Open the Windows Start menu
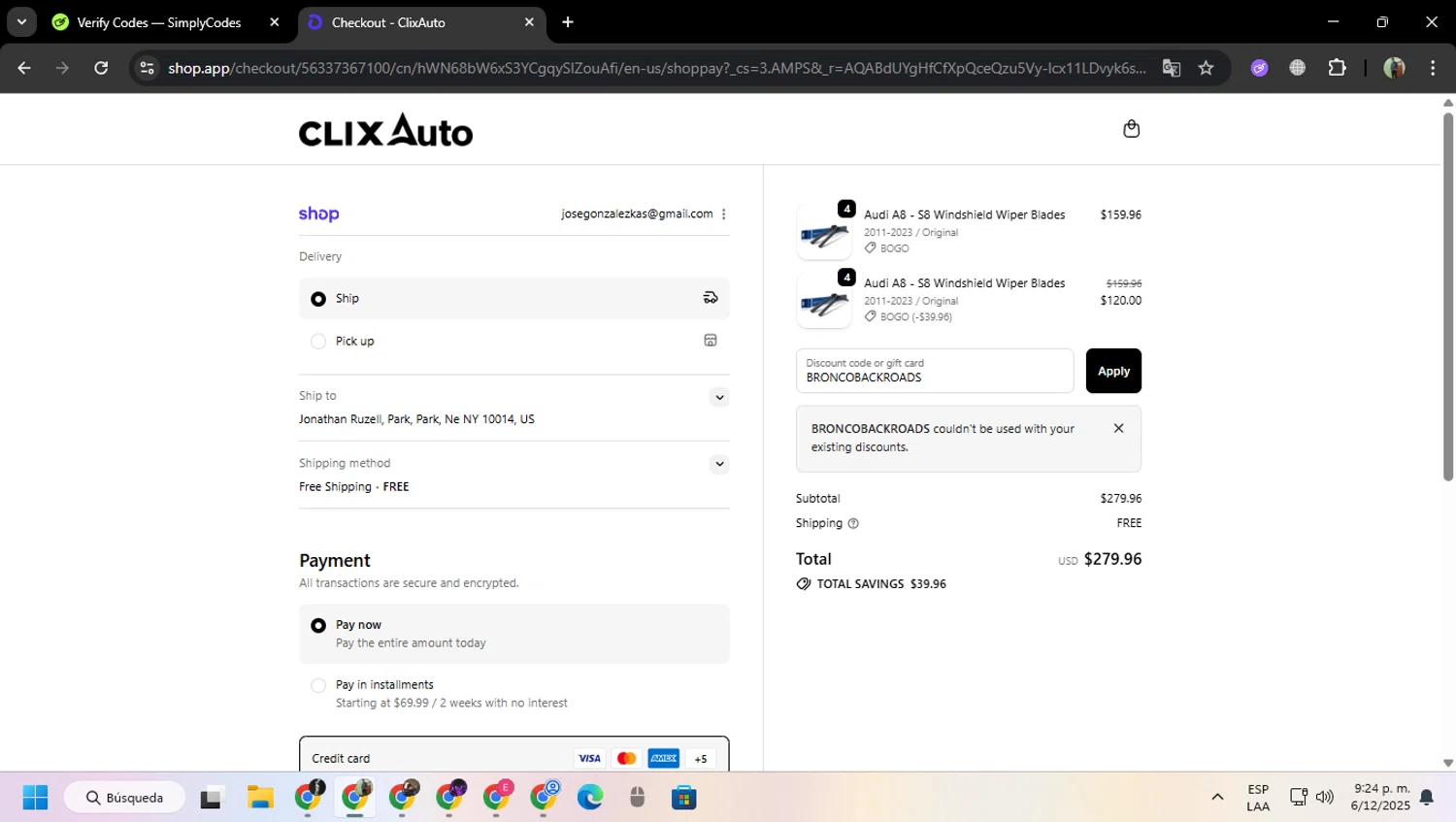This screenshot has width=1456, height=822. coord(35,798)
